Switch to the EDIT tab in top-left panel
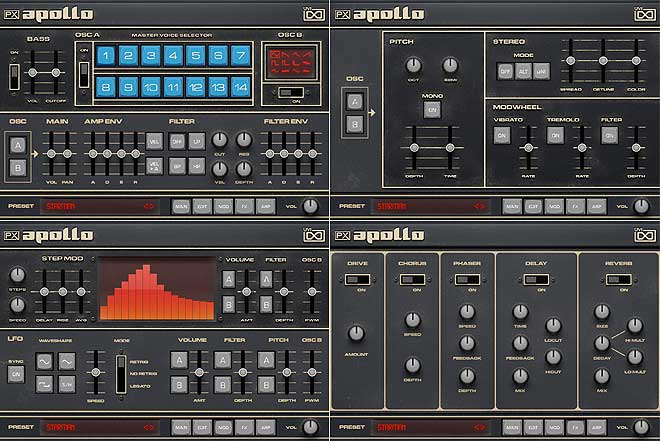 pos(203,207)
